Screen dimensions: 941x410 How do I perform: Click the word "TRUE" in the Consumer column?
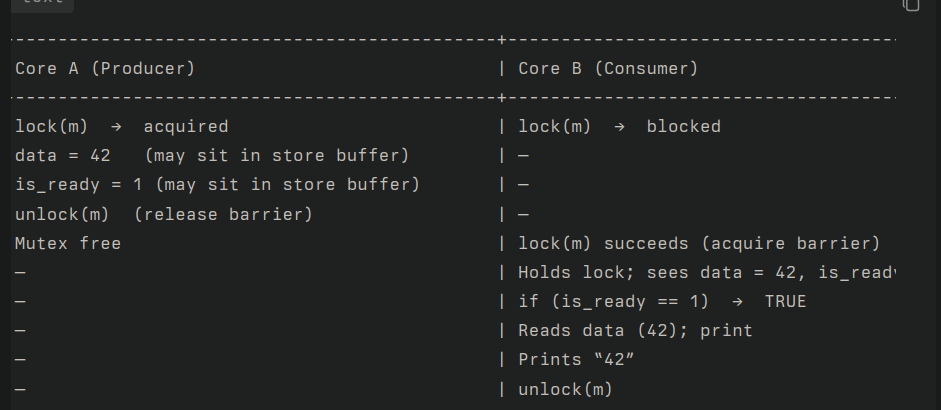coord(785,301)
